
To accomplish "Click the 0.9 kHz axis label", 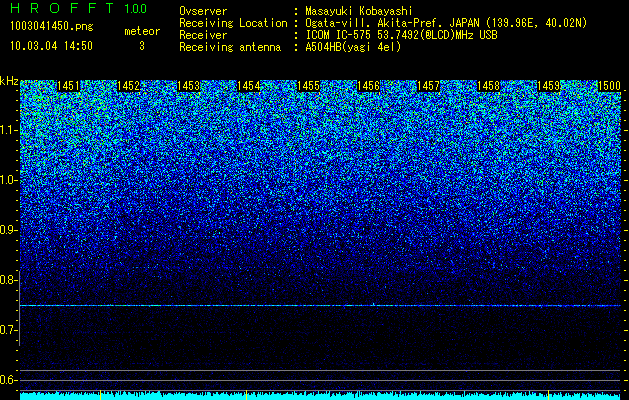I will [x=8, y=230].
